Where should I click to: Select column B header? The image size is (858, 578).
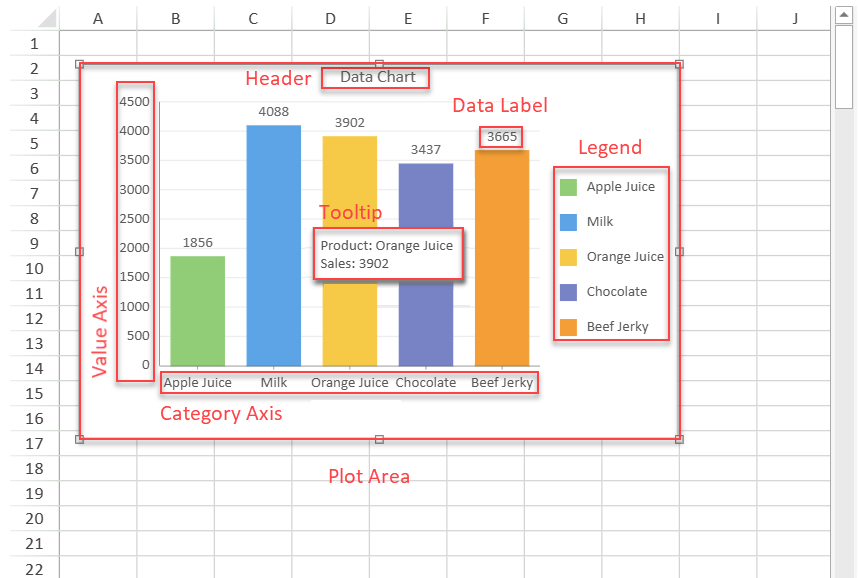(x=176, y=19)
